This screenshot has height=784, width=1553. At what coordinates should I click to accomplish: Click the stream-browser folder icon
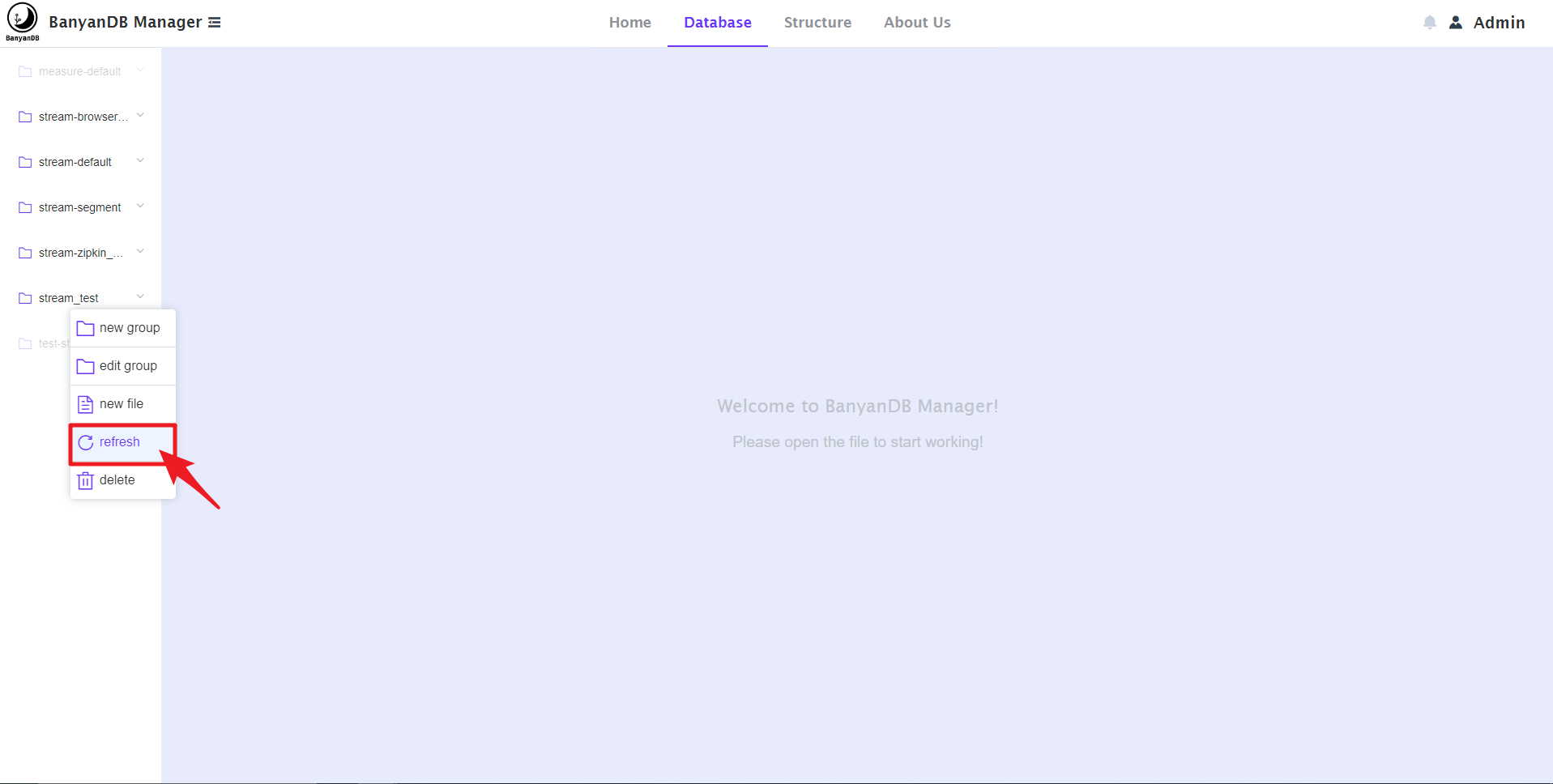[x=25, y=117]
